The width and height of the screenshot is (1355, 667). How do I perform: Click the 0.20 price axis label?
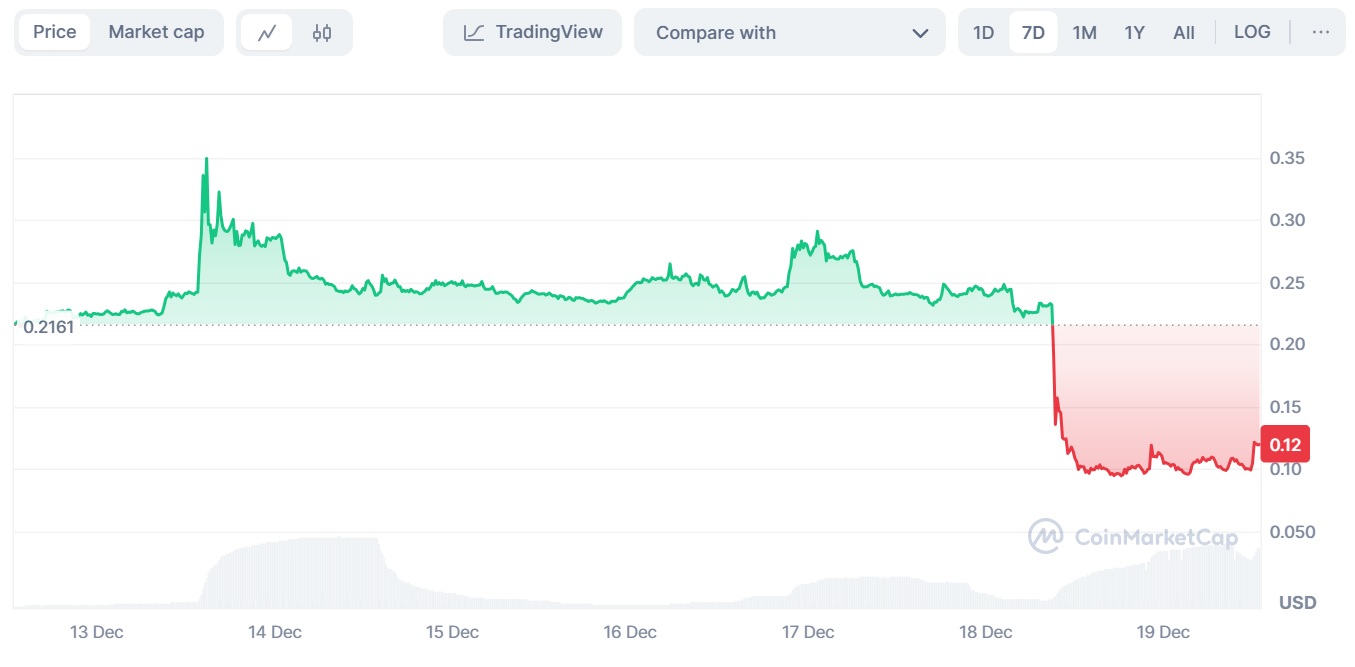pos(1287,344)
